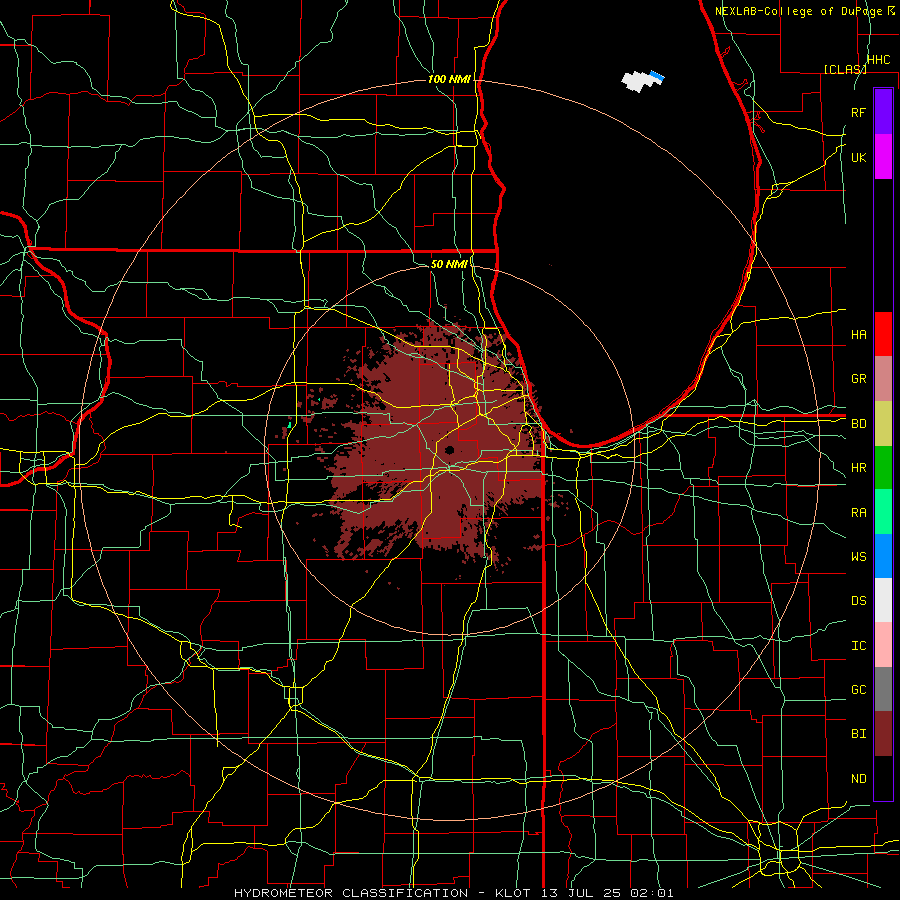Click the ND legend label
The width and height of the screenshot is (900, 900).
click(x=859, y=779)
